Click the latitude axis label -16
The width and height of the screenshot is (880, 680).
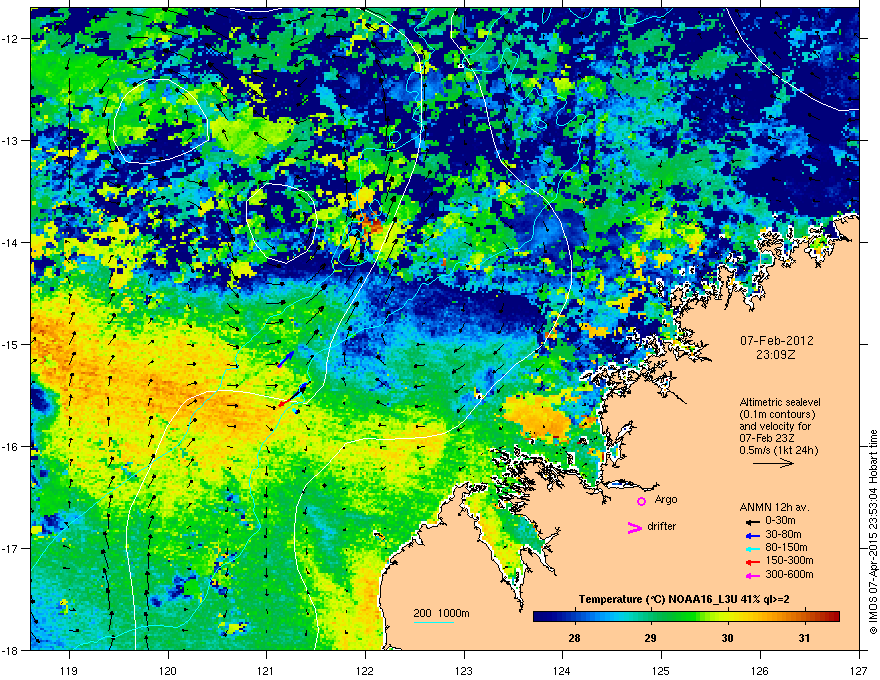pos(10,447)
